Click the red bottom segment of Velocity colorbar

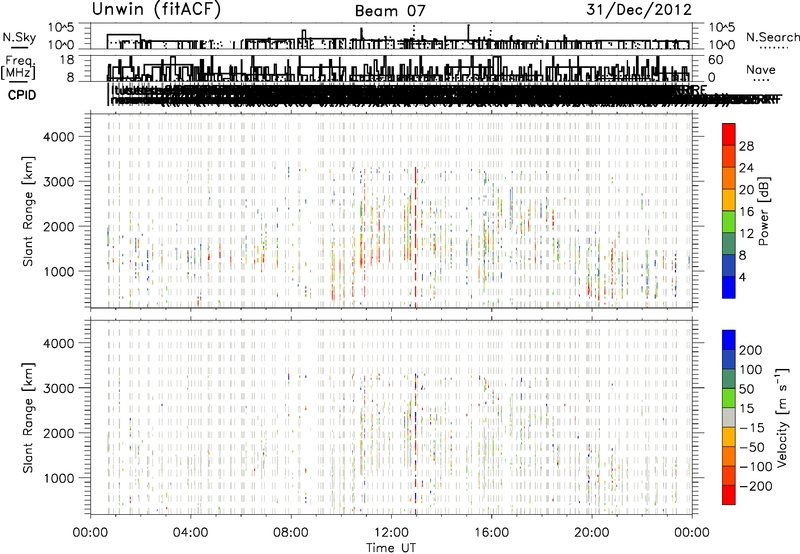[729, 495]
